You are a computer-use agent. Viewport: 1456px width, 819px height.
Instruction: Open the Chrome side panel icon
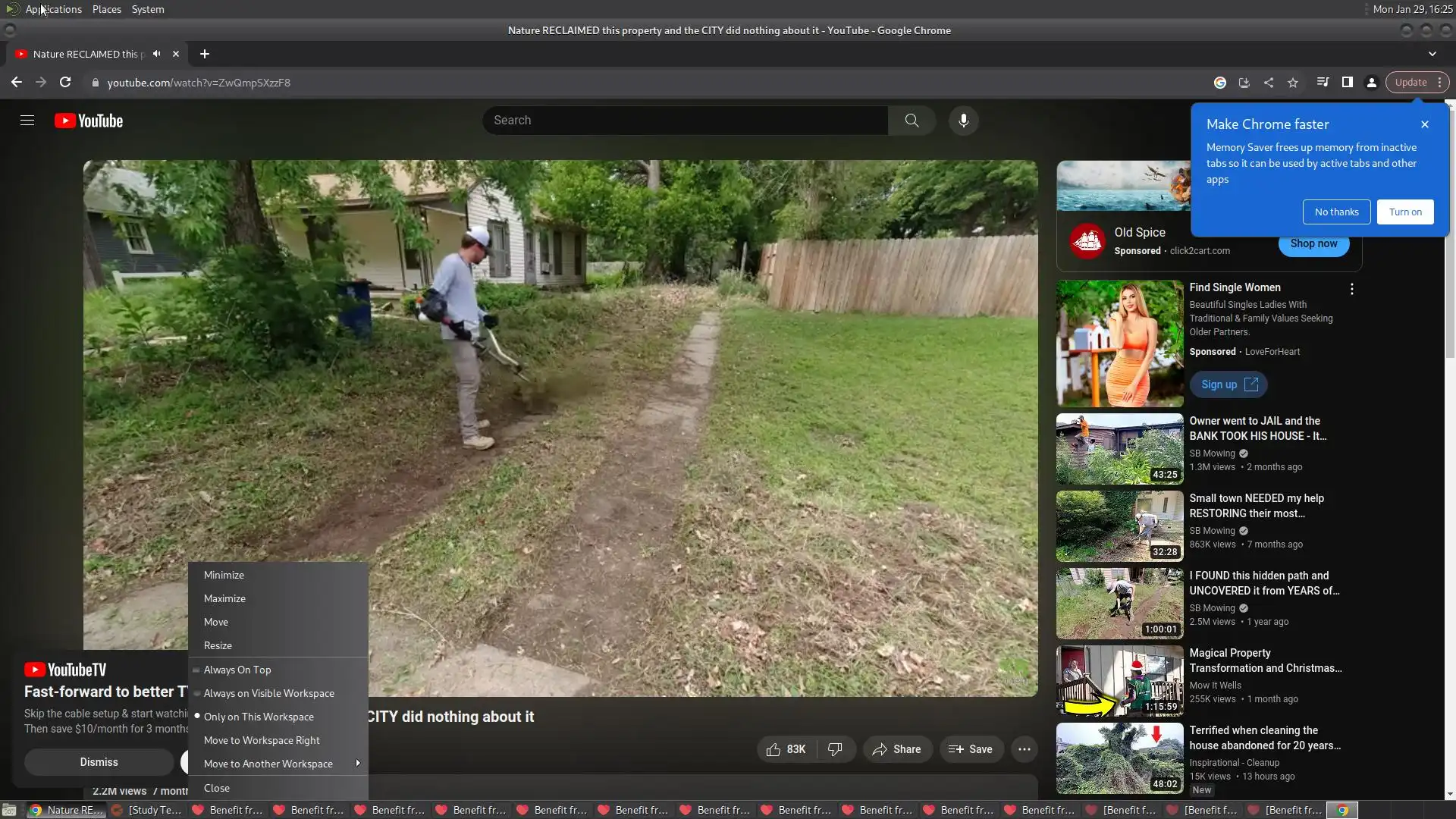click(1347, 83)
